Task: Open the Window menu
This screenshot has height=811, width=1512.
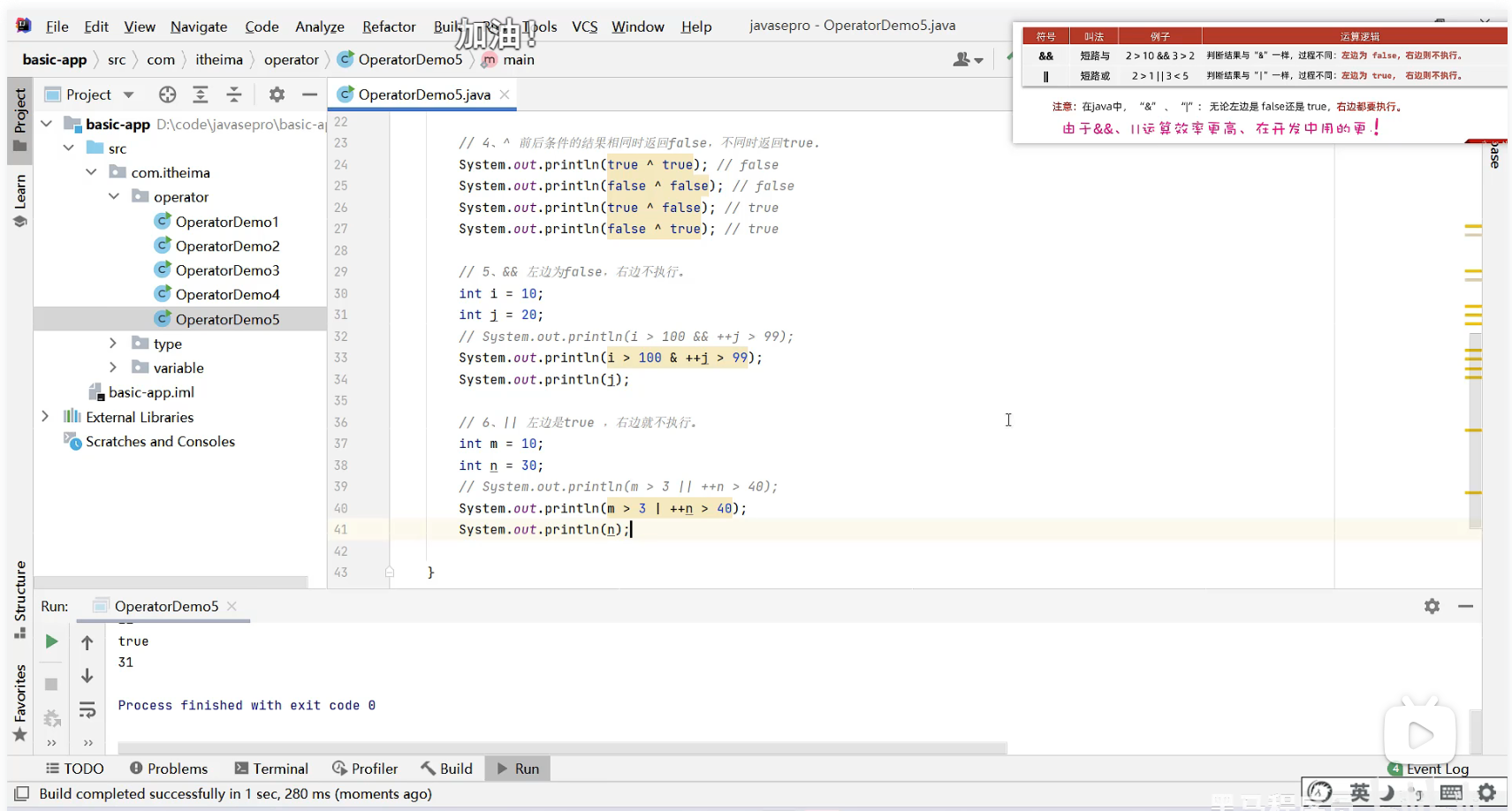Action: (638, 27)
